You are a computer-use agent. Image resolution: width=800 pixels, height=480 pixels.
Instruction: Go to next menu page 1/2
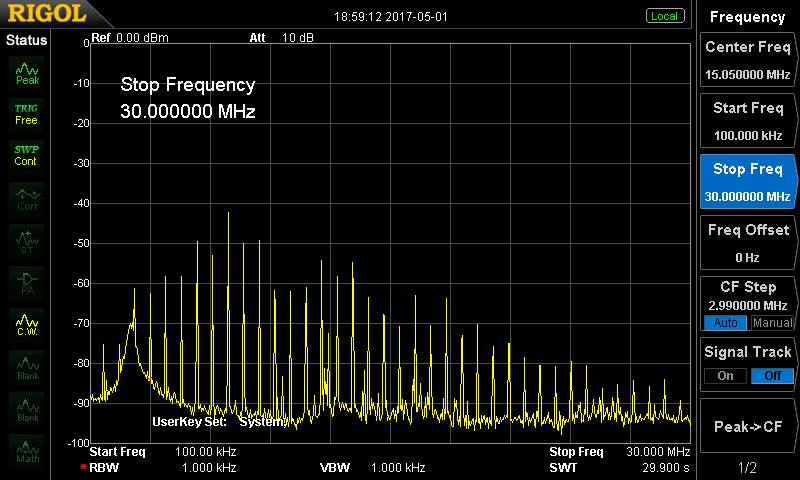[x=747, y=467]
